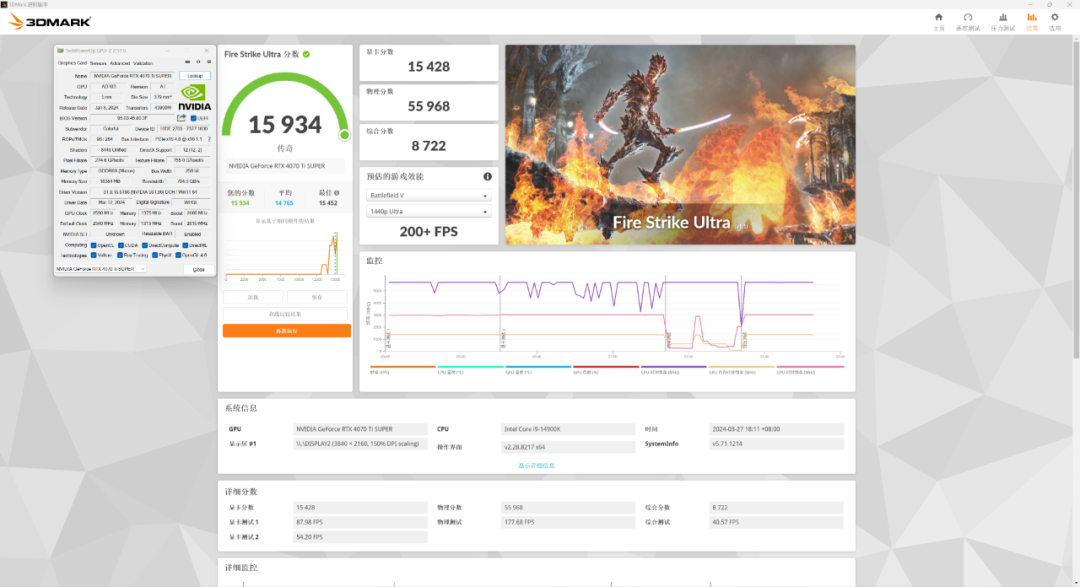
Task: Click the 3DMARK logo
Action: [50, 21]
